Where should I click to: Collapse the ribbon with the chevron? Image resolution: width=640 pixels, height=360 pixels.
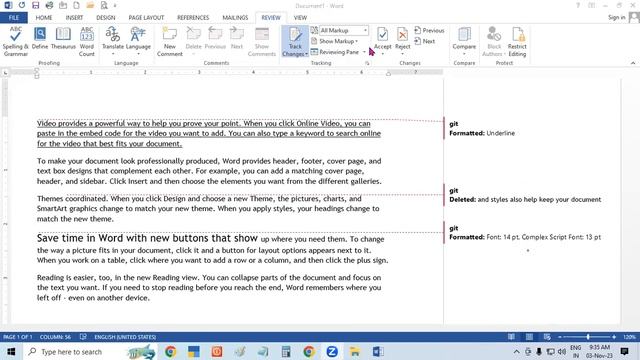point(633,63)
